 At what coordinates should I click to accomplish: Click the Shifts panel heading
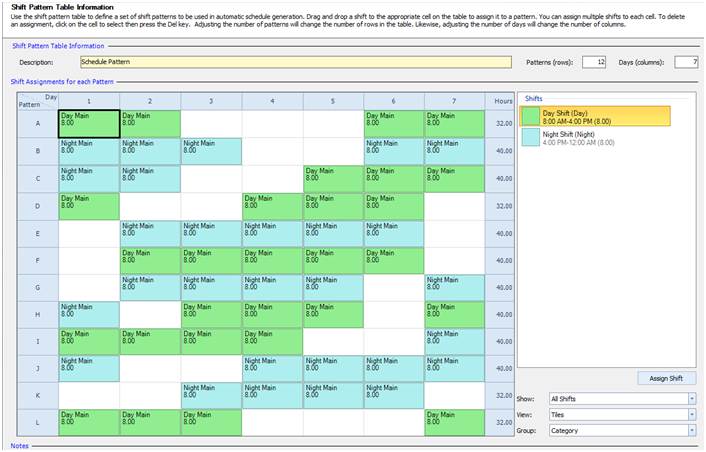click(534, 99)
